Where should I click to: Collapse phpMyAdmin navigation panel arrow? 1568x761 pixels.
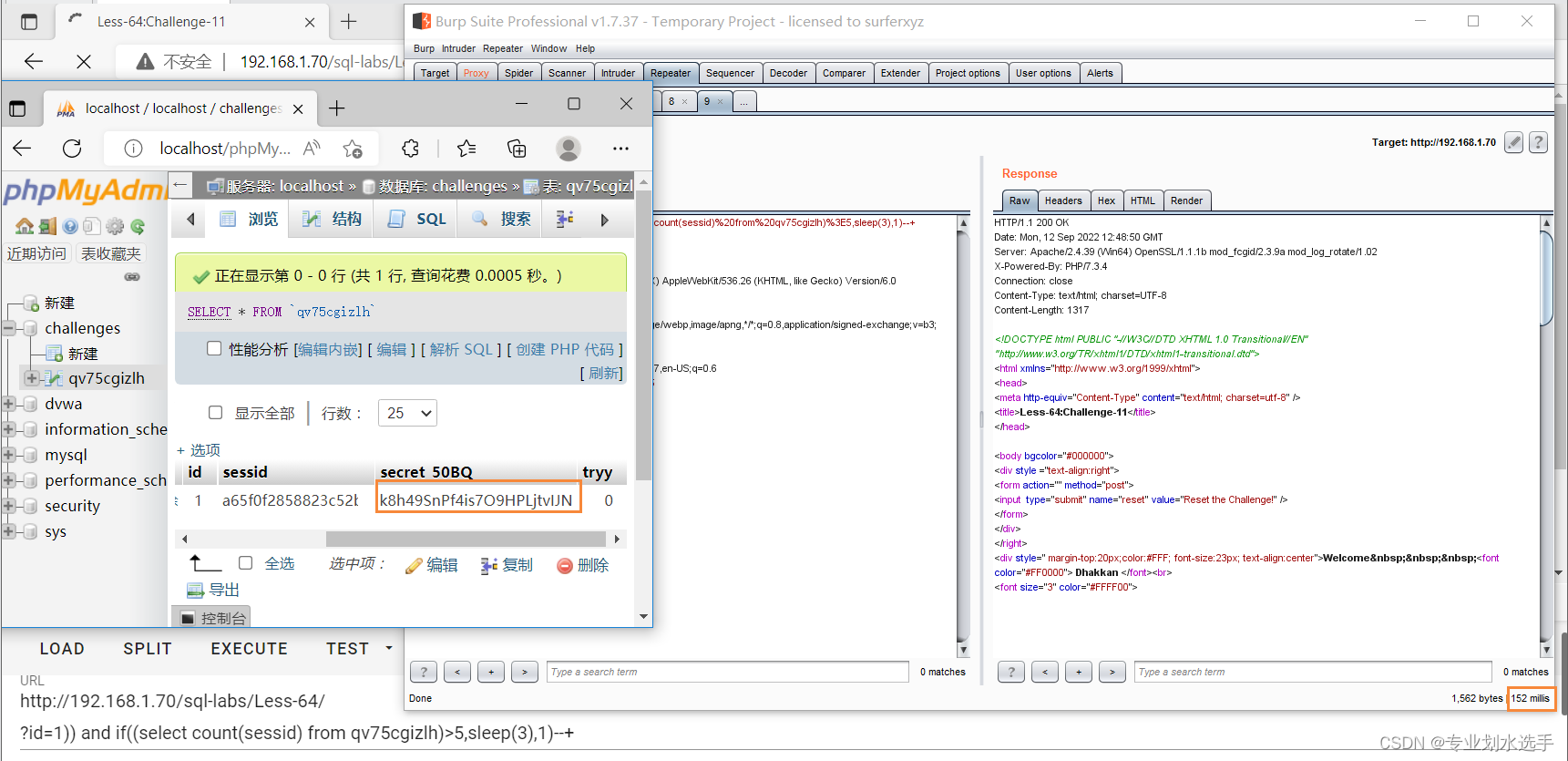coord(180,185)
